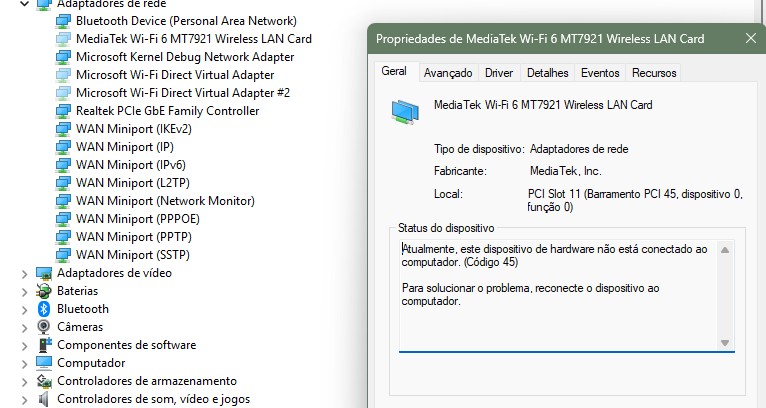
Task: Click the WAN Miniport (IP) icon
Action: (x=63, y=147)
